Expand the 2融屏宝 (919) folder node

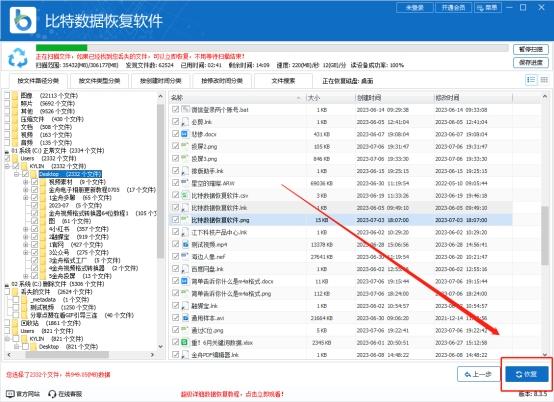click(x=25, y=237)
